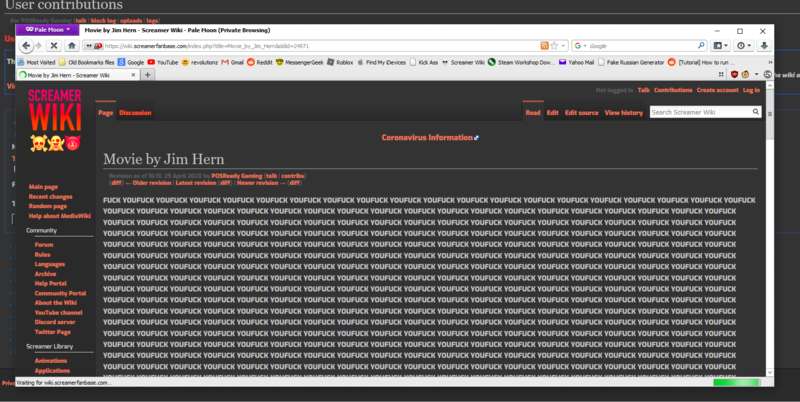This screenshot has height=402, width=800.
Task: Open the downloads arrow button
Action: 764,46
